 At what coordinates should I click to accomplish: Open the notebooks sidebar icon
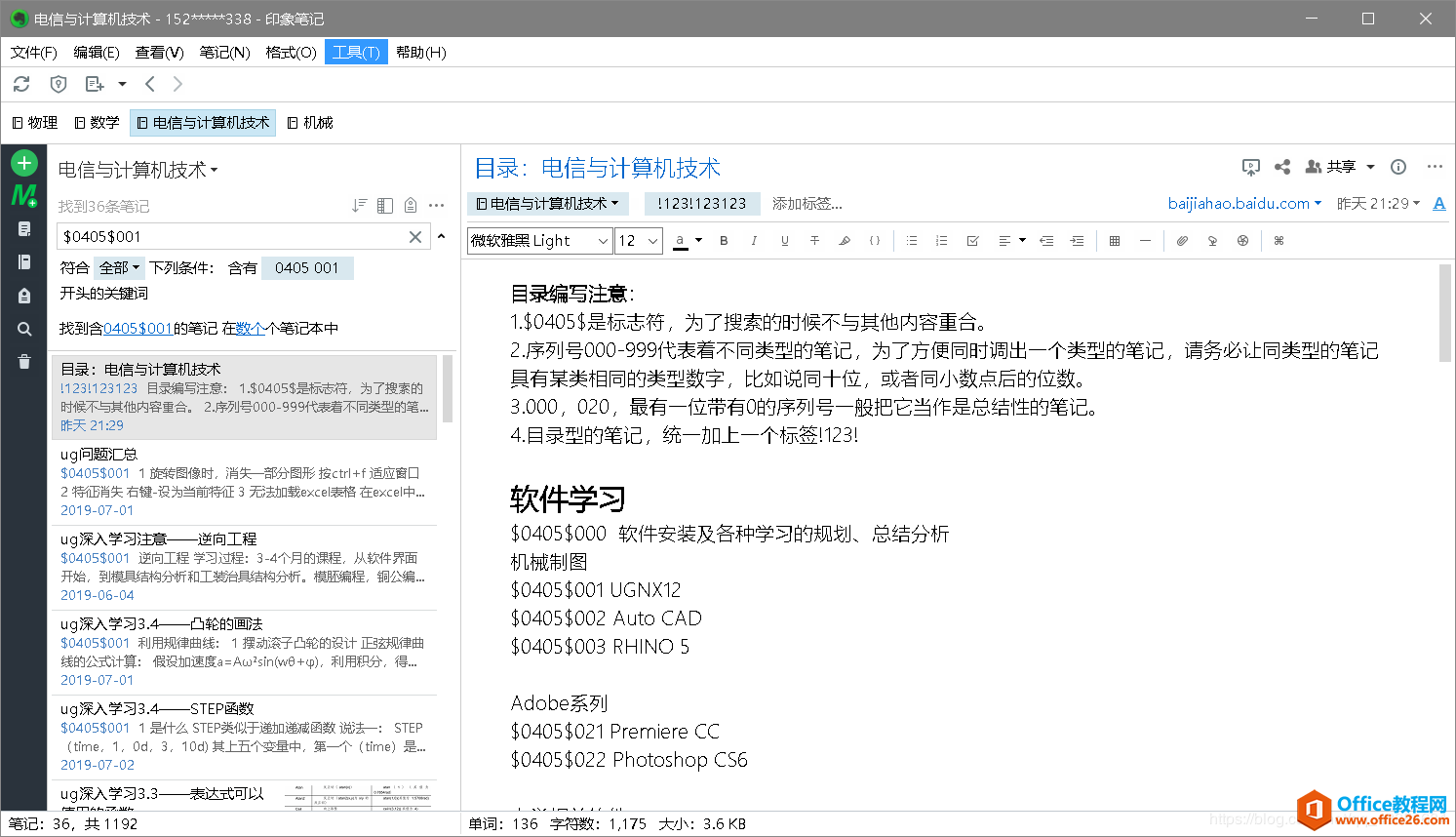coord(24,261)
